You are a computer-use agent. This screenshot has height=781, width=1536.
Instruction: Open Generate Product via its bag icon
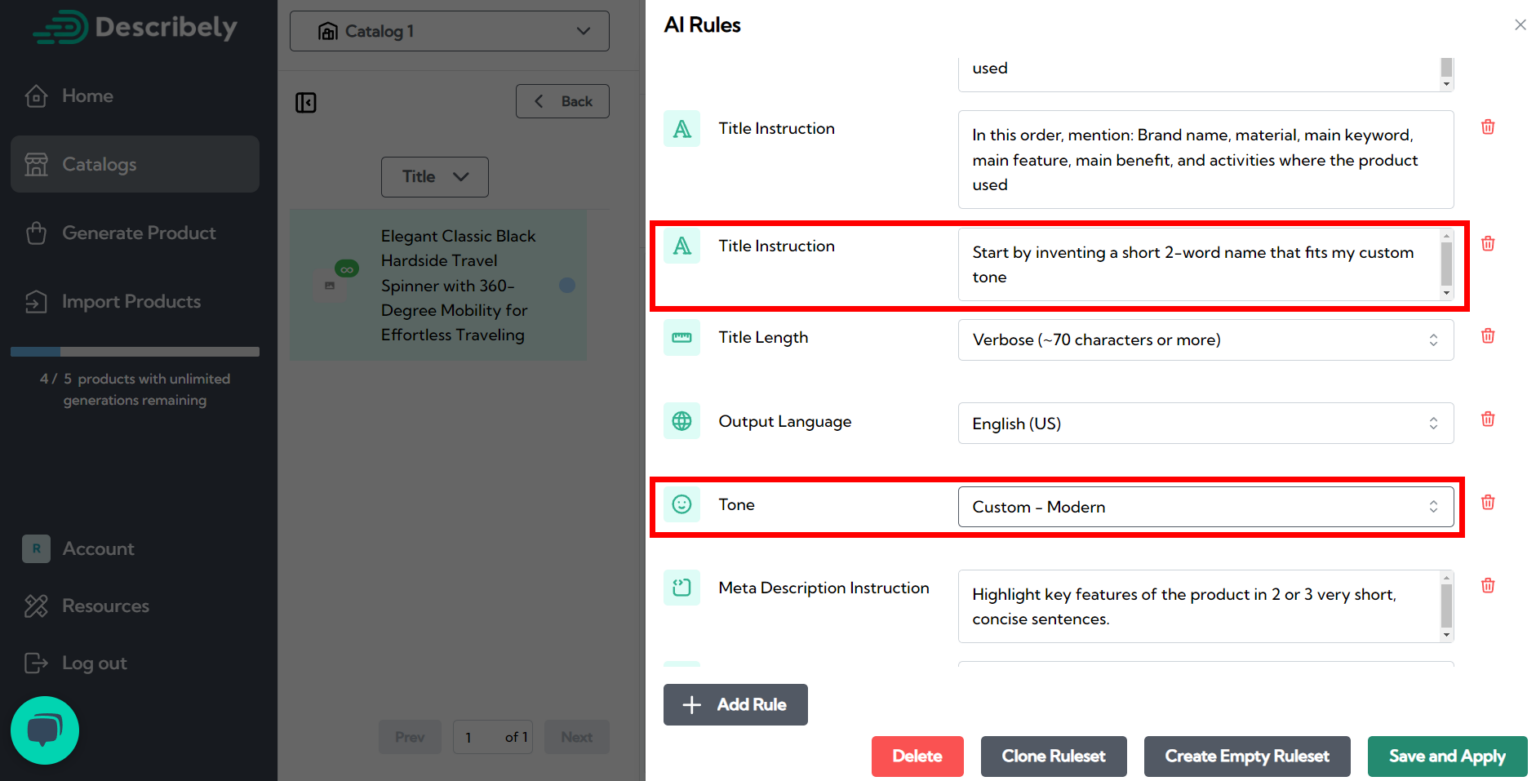(36, 232)
